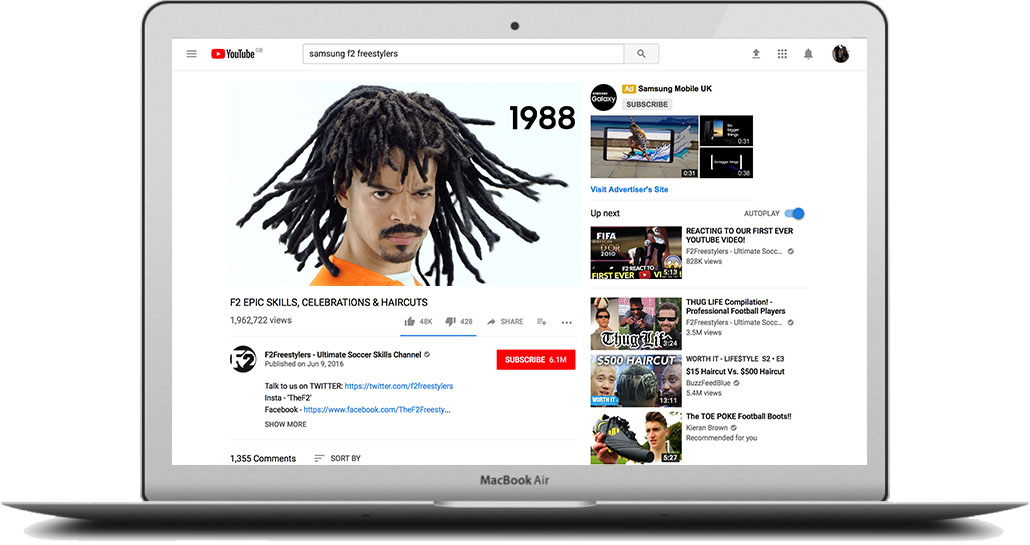Viewport: 1030px width, 545px height.
Task: Open THUG LIFE Compilation video title
Action: point(735,307)
